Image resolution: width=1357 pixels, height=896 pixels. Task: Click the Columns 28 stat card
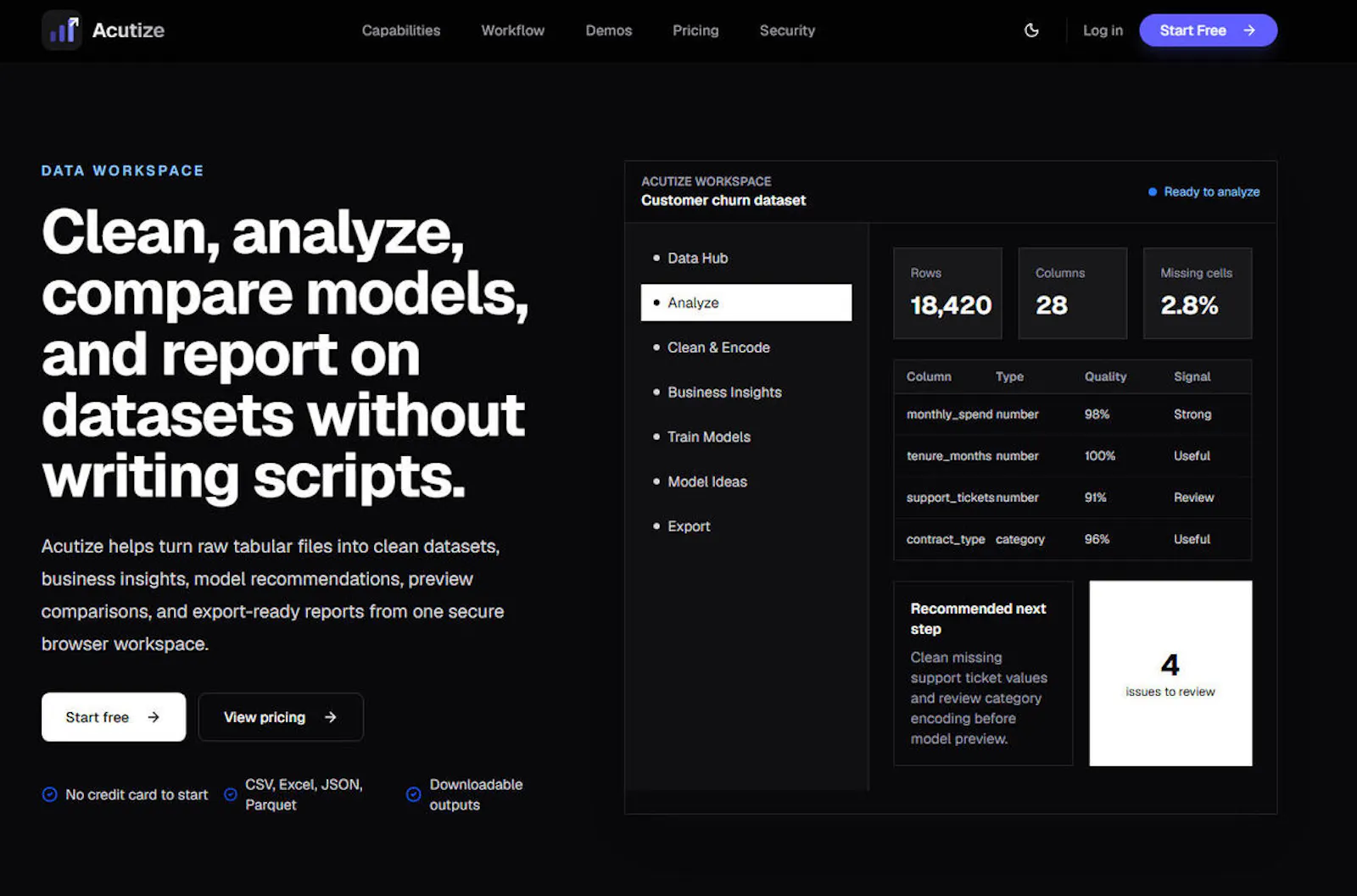1072,293
